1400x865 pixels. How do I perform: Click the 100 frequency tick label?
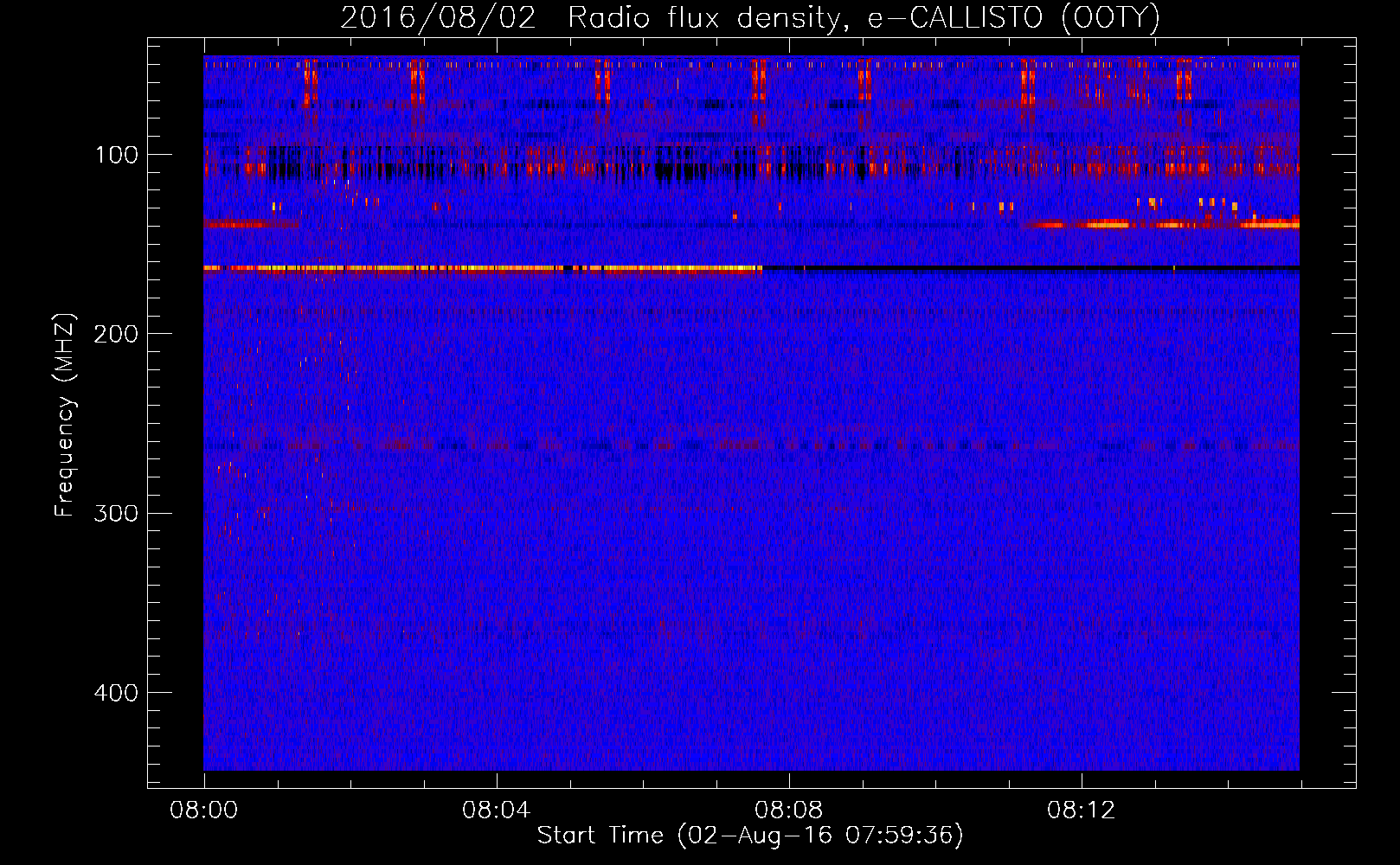[x=117, y=155]
